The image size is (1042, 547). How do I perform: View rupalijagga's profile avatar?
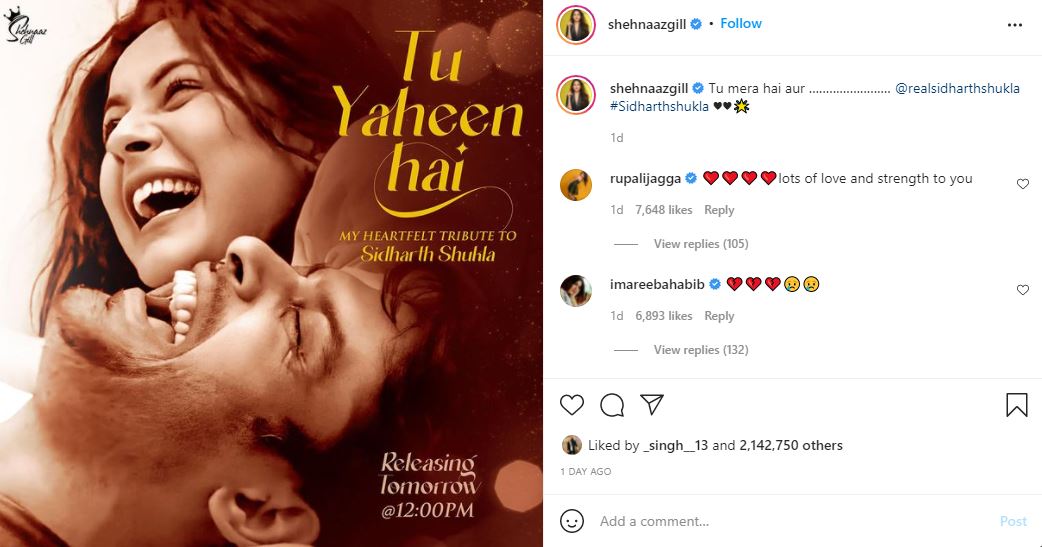click(575, 184)
